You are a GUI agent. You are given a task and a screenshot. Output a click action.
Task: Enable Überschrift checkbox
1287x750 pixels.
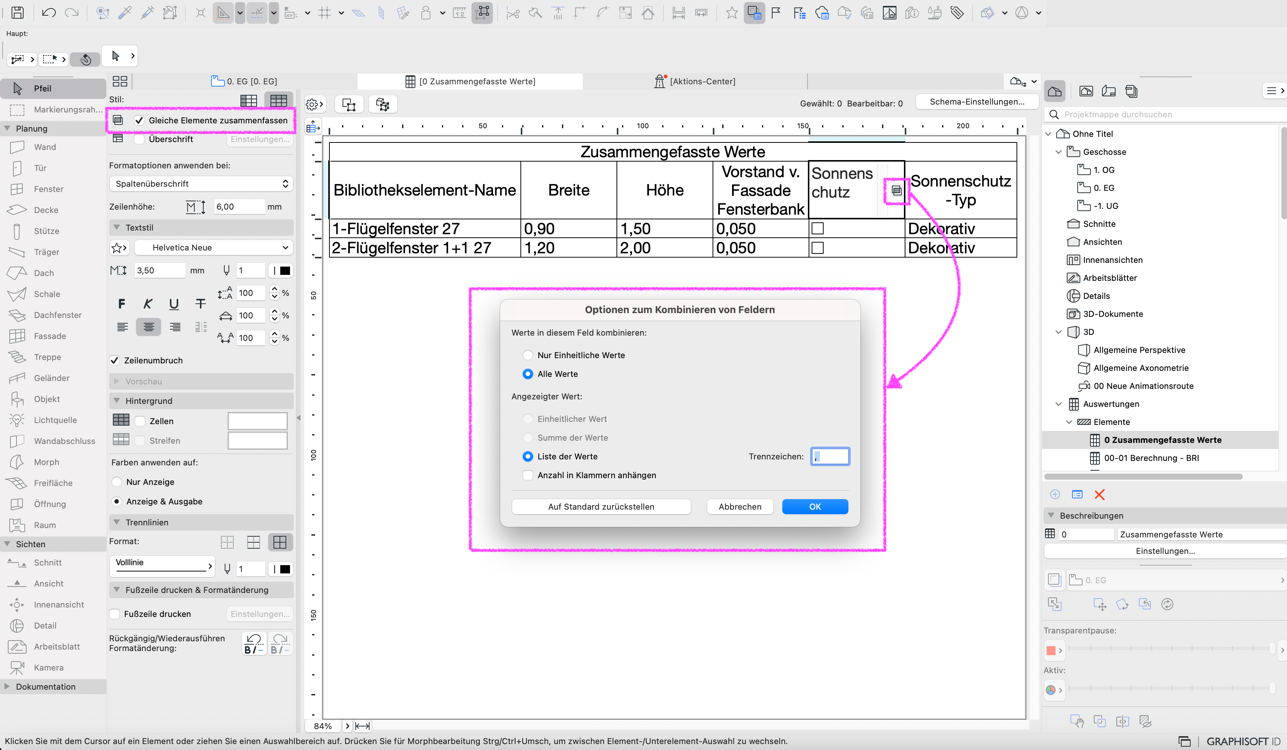(139, 139)
